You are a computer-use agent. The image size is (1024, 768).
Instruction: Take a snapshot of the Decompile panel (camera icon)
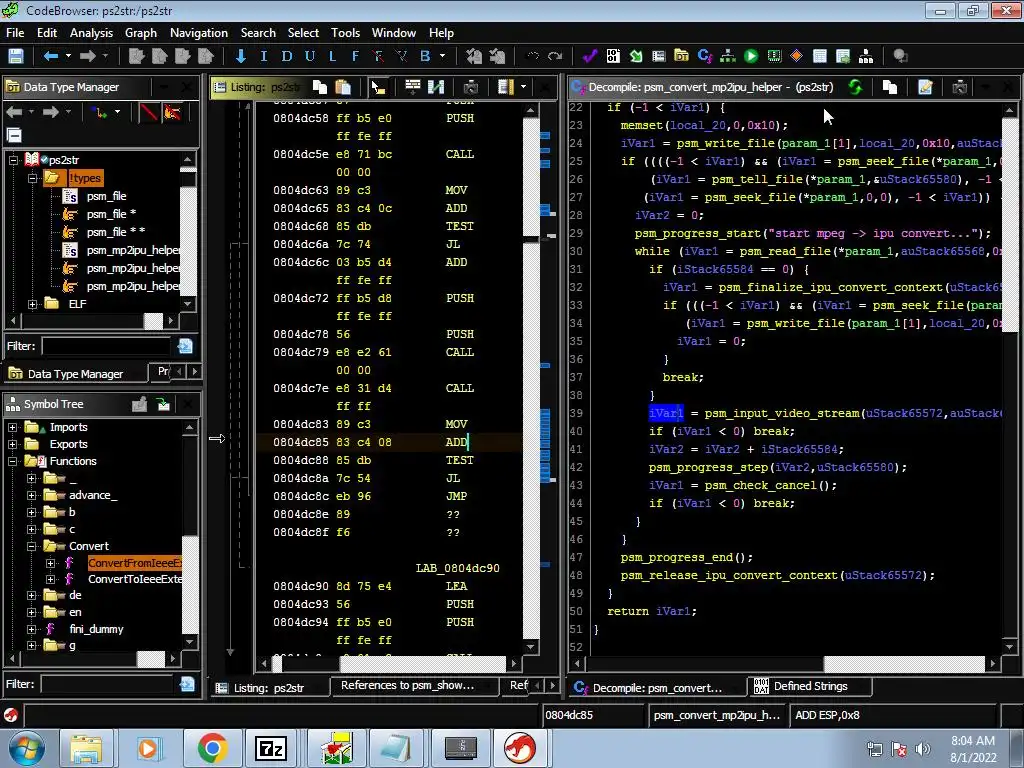click(x=959, y=87)
